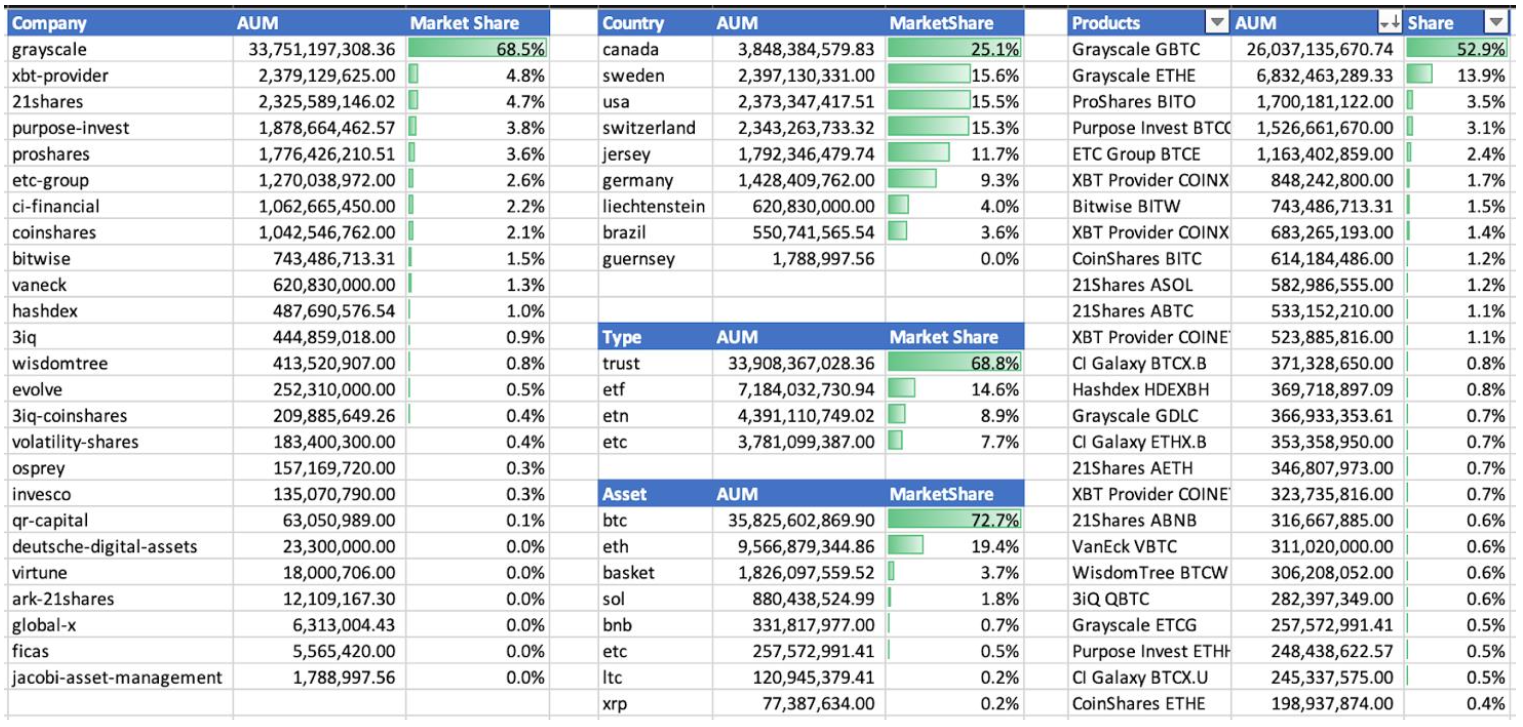Click canada's 25.1% market share bar
1523x727 pixels.
[954, 50]
